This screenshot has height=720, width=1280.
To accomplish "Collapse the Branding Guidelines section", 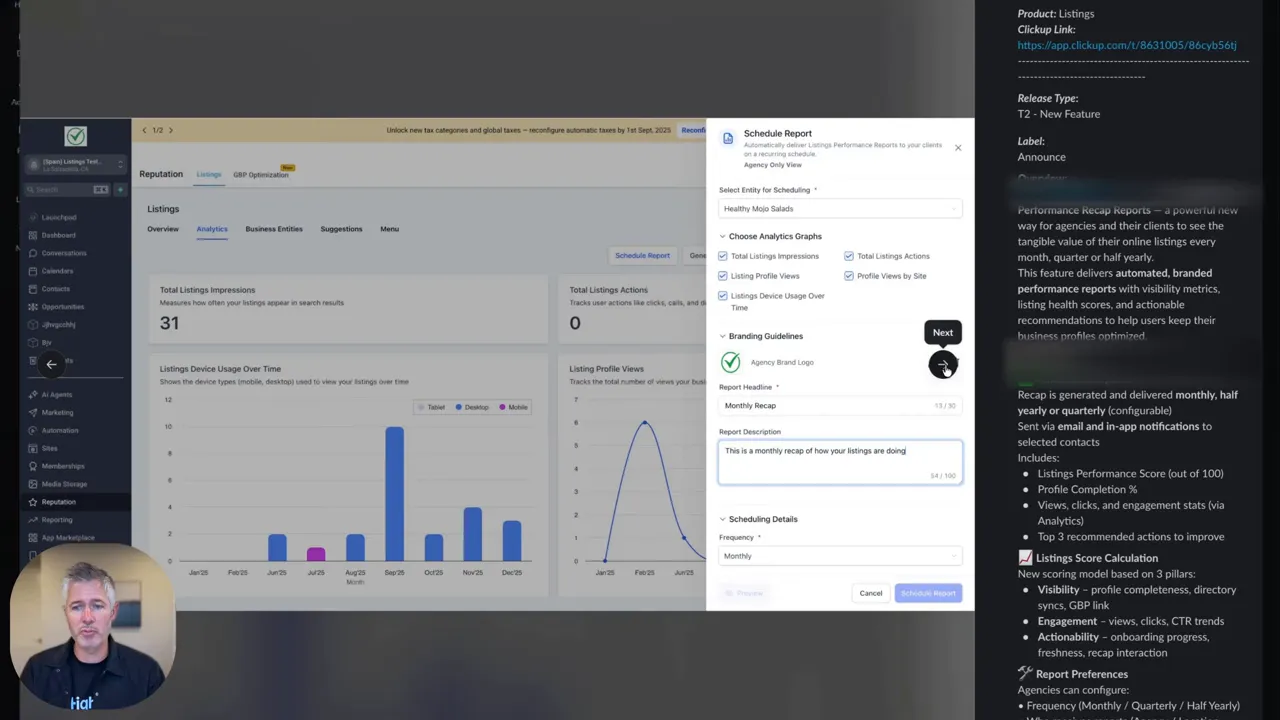I will [x=722, y=336].
